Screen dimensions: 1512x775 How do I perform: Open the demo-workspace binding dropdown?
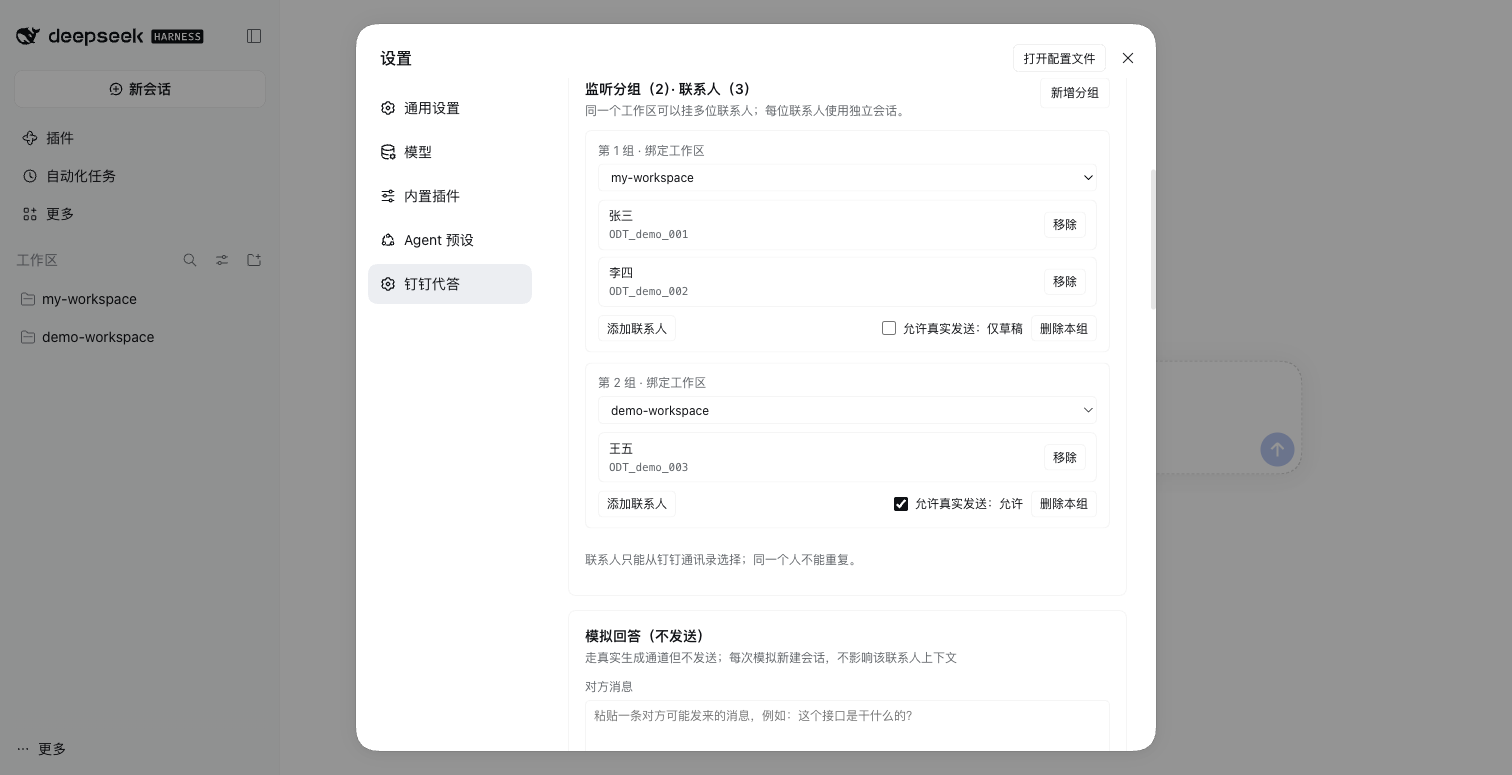848,411
